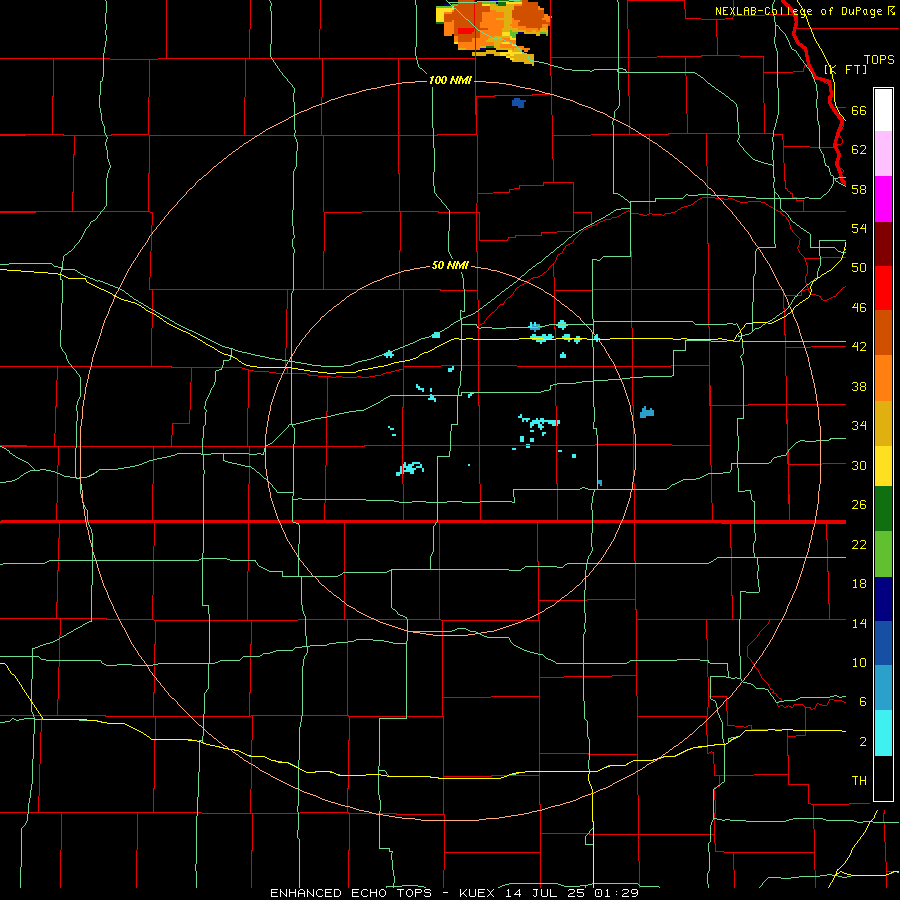Select the 42 scale value

(859, 346)
